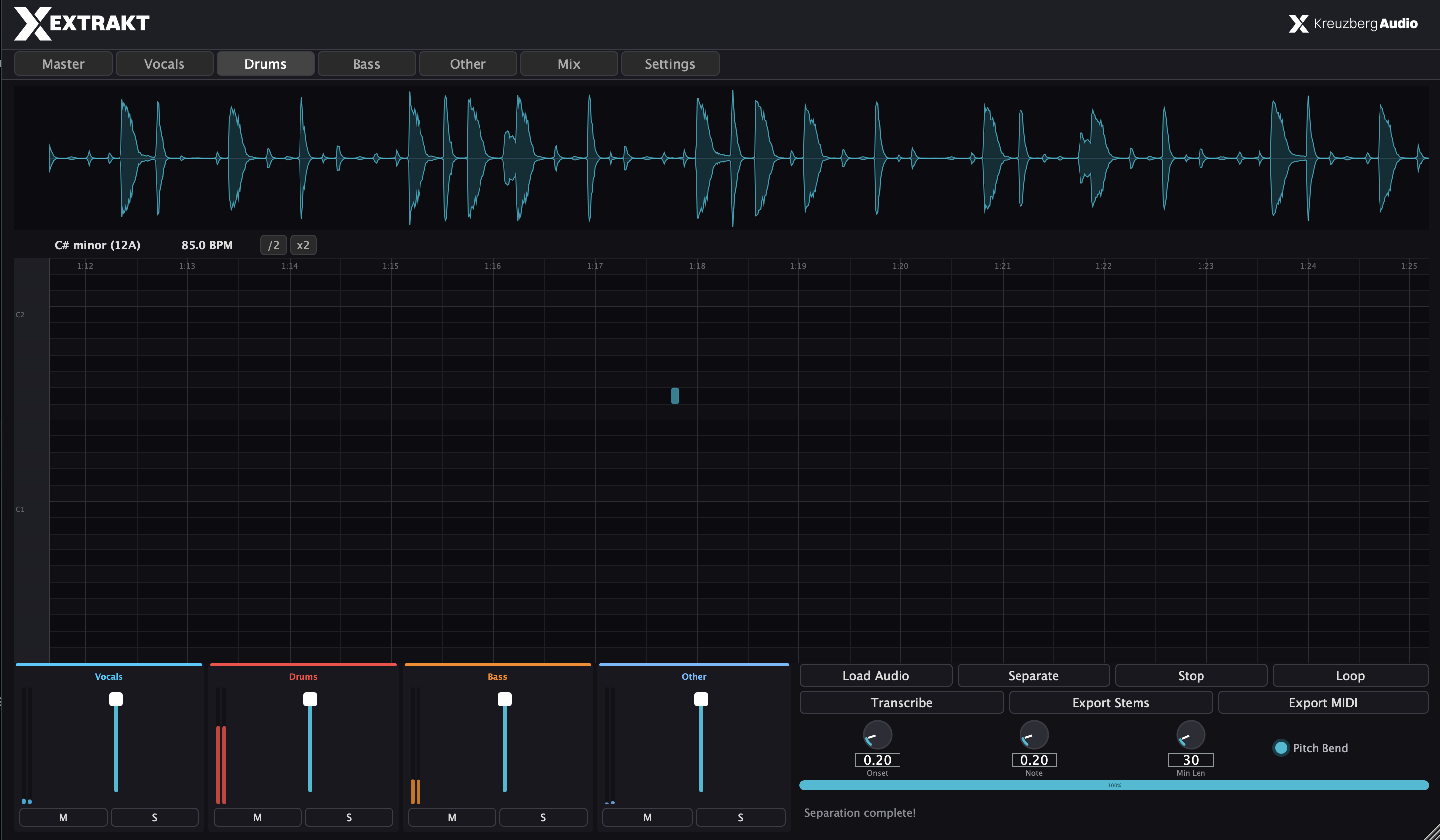Open the Bass tab
This screenshot has height=840, width=1440.
click(366, 63)
